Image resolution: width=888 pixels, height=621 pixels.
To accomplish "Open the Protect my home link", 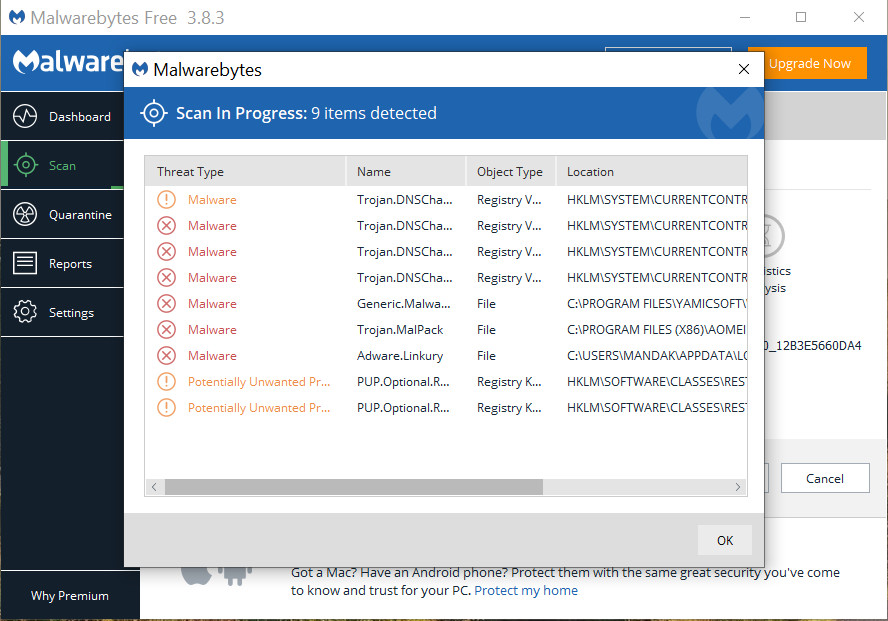I will pyautogui.click(x=526, y=590).
